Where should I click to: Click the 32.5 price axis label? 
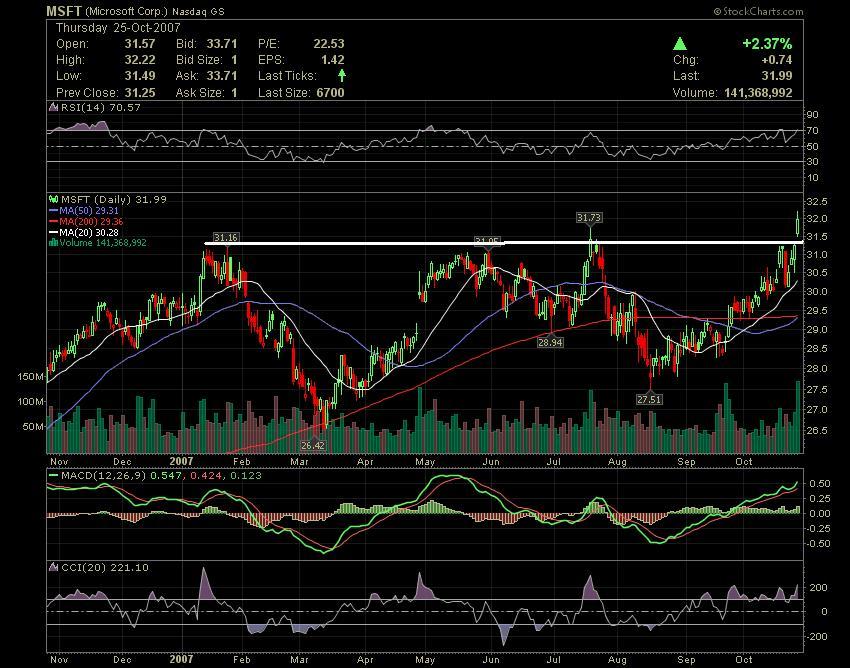click(x=817, y=202)
